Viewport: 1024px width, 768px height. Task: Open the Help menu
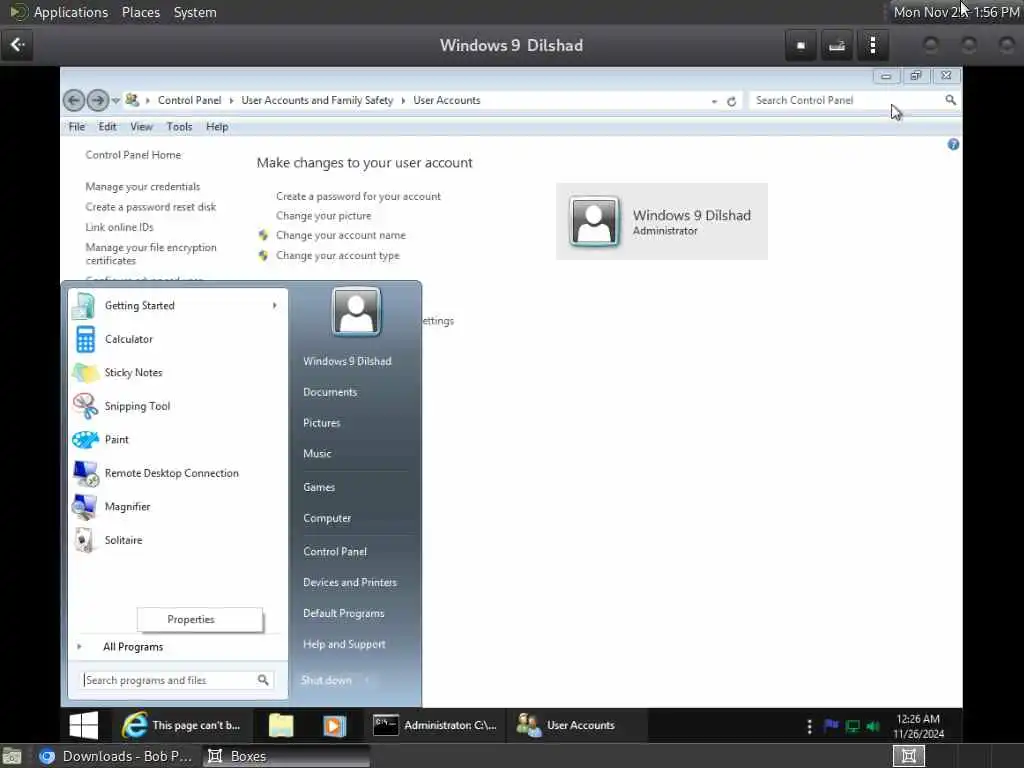pyautogui.click(x=217, y=127)
